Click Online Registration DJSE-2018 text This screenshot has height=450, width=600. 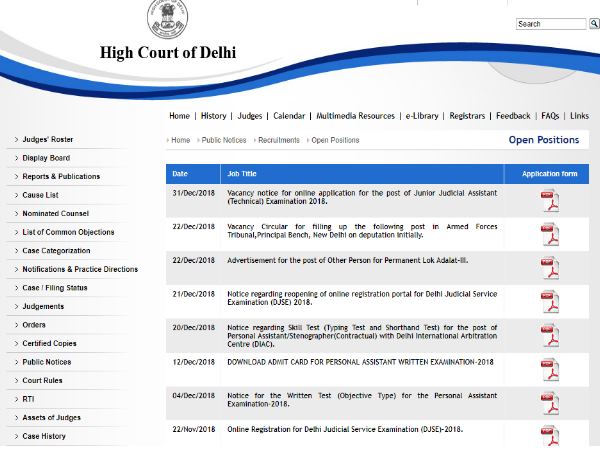click(345, 429)
